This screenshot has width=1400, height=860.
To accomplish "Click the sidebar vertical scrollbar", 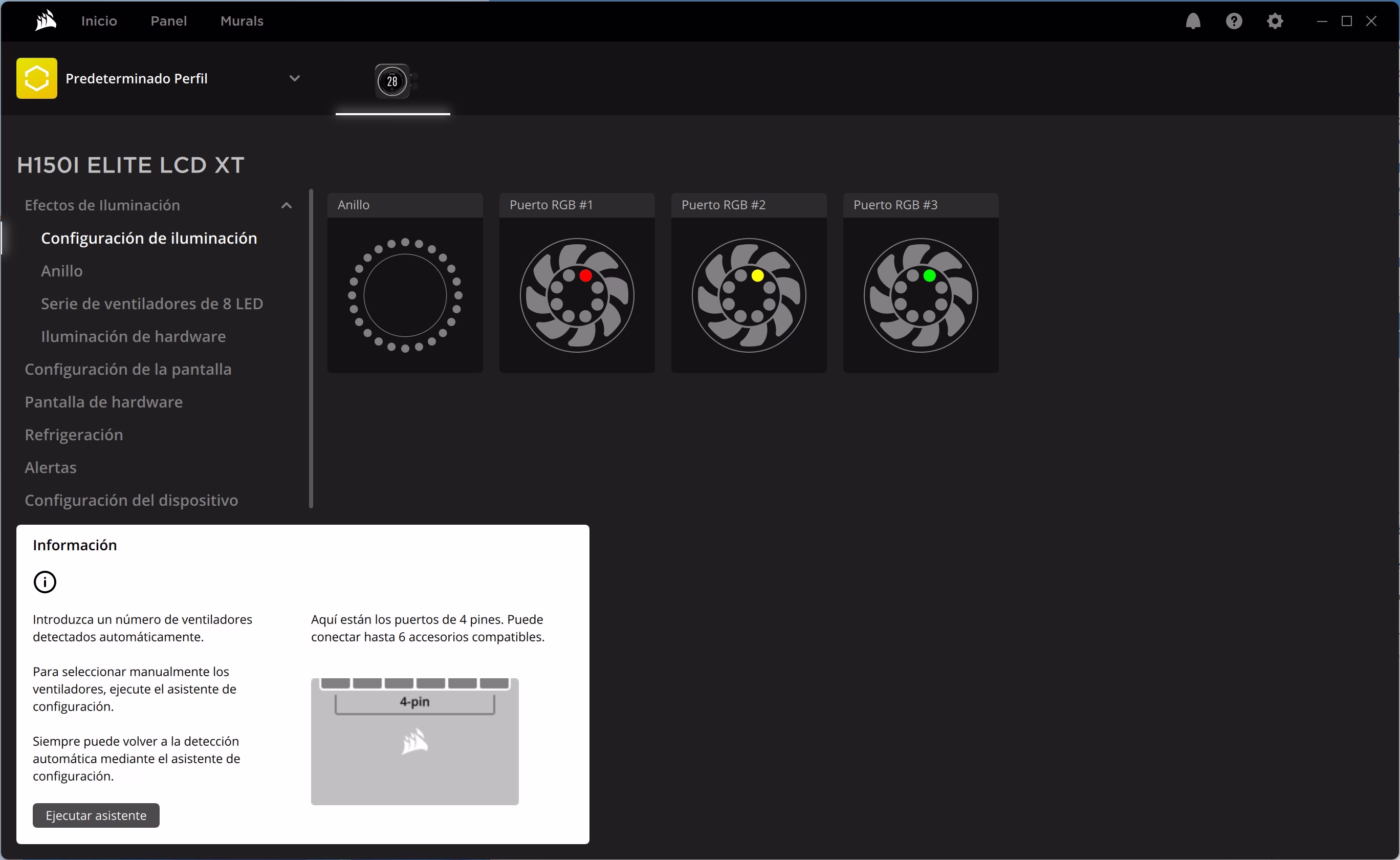I will (311, 348).
